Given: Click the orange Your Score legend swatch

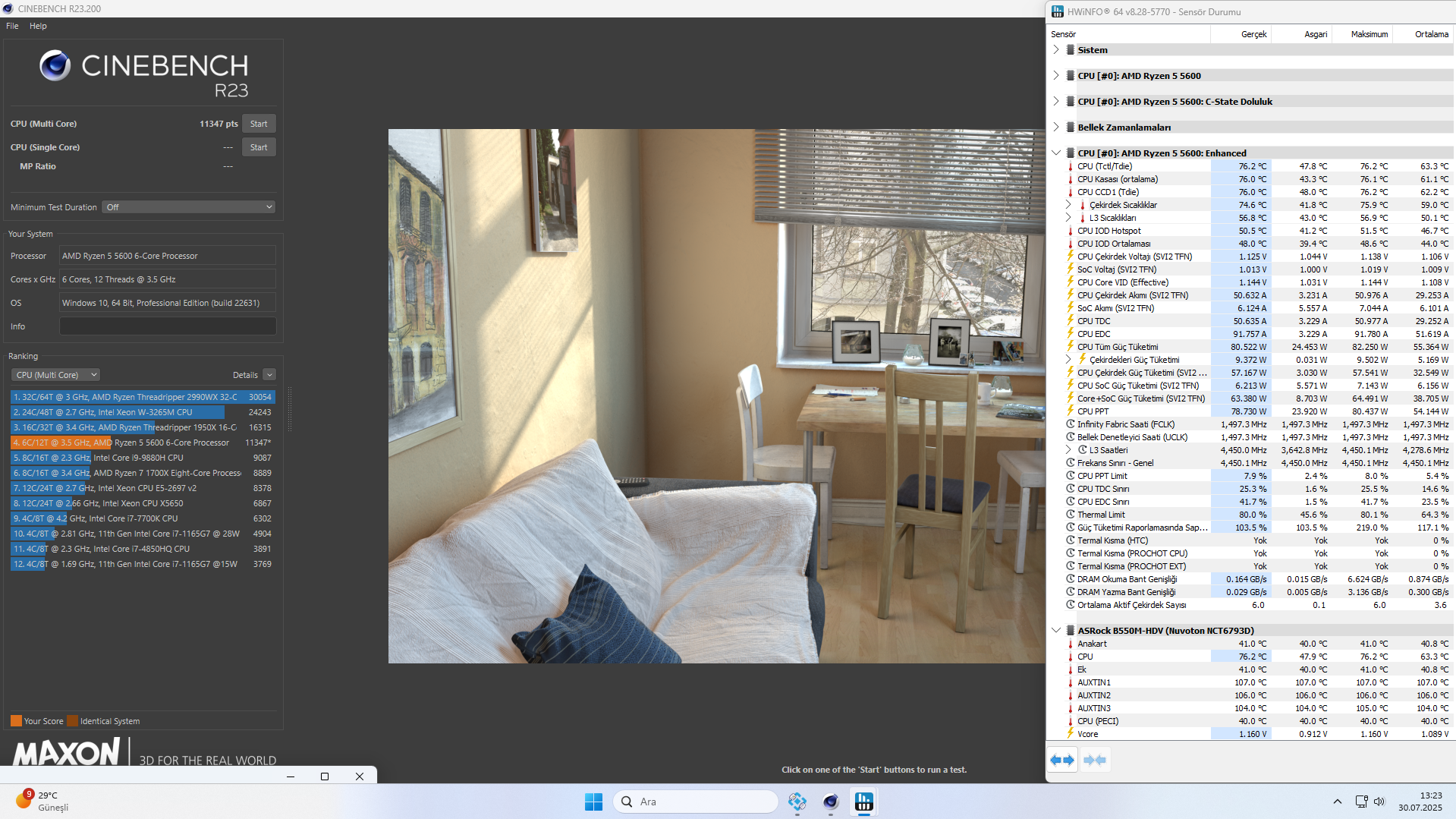Looking at the screenshot, I should click(x=16, y=721).
